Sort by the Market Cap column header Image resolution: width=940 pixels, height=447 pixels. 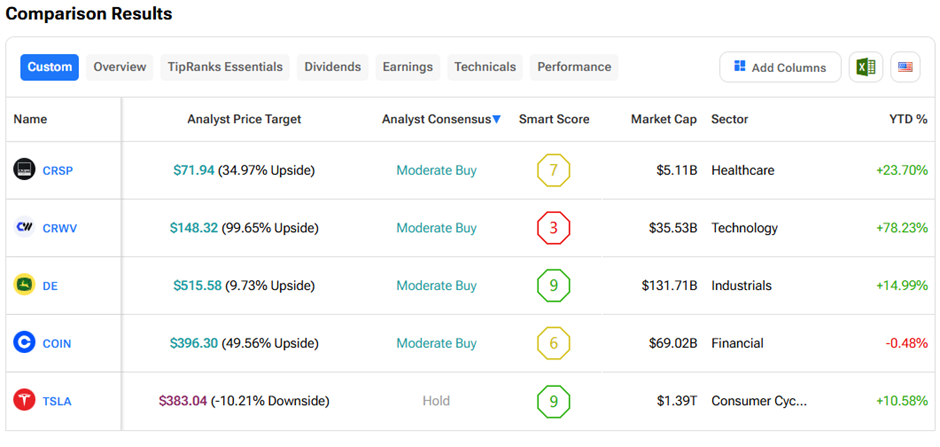[663, 119]
